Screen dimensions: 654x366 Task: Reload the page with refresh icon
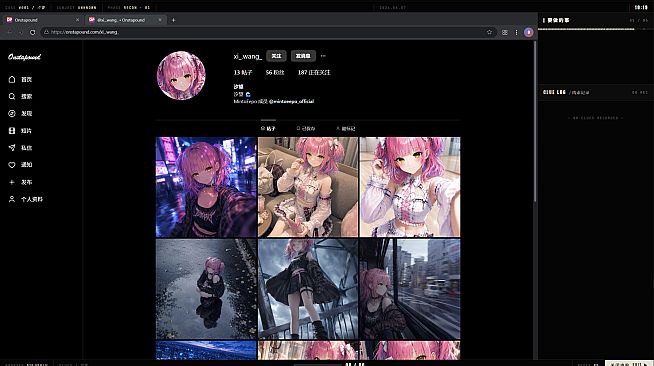tap(33, 32)
